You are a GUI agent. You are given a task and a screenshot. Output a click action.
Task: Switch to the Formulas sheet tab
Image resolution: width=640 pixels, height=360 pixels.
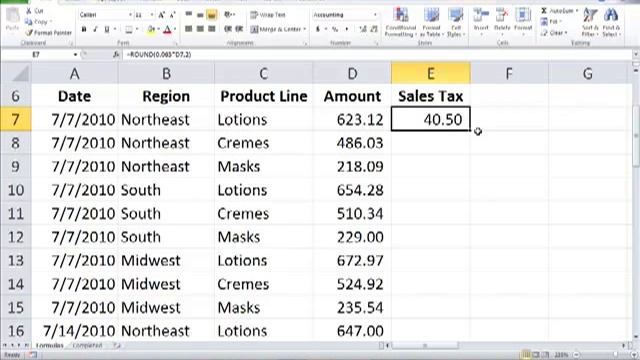click(x=49, y=346)
